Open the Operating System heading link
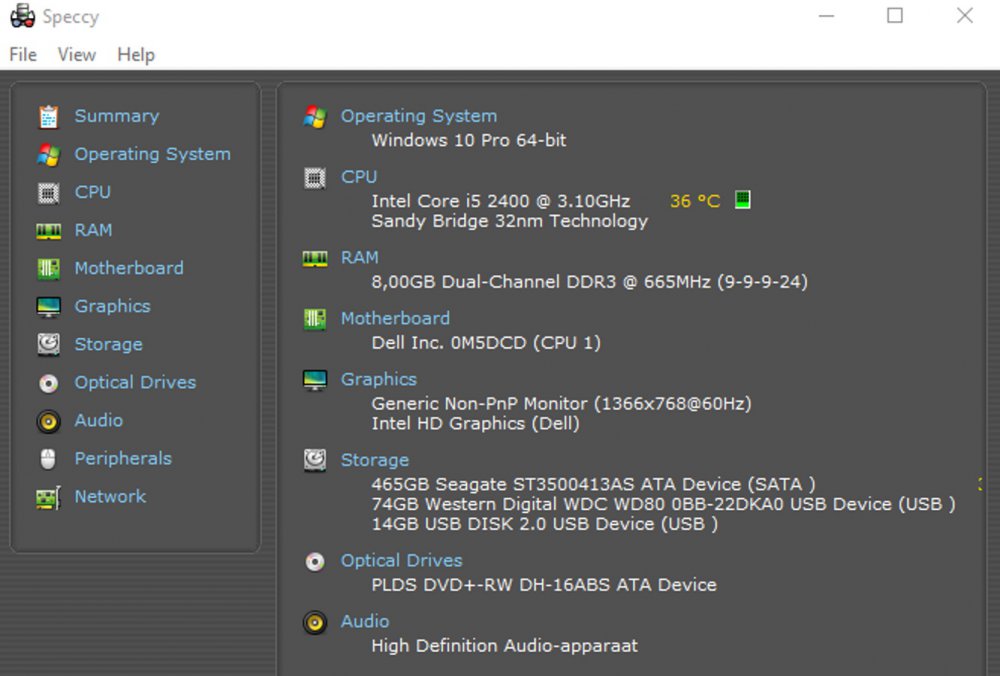 [418, 116]
